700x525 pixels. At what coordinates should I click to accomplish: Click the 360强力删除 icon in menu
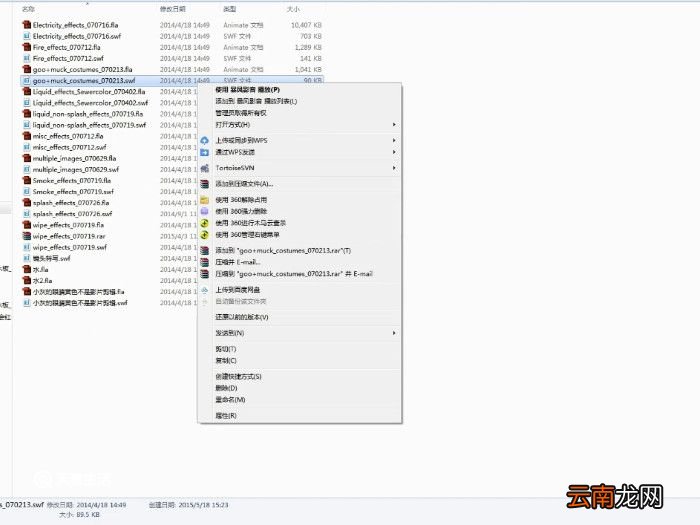pyautogui.click(x=205, y=211)
